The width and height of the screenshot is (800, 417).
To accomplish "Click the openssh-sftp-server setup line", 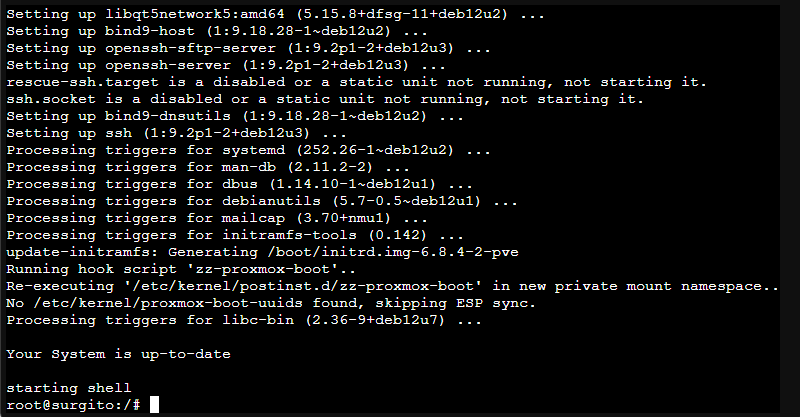I will click(247, 48).
